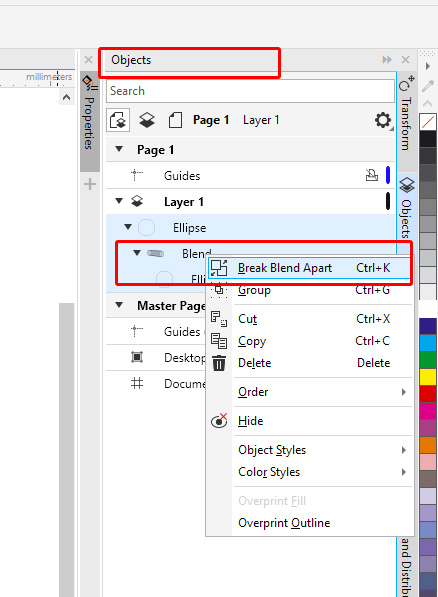The height and width of the screenshot is (597, 438).
Task: Click the plus button to add docker
Action: click(90, 185)
